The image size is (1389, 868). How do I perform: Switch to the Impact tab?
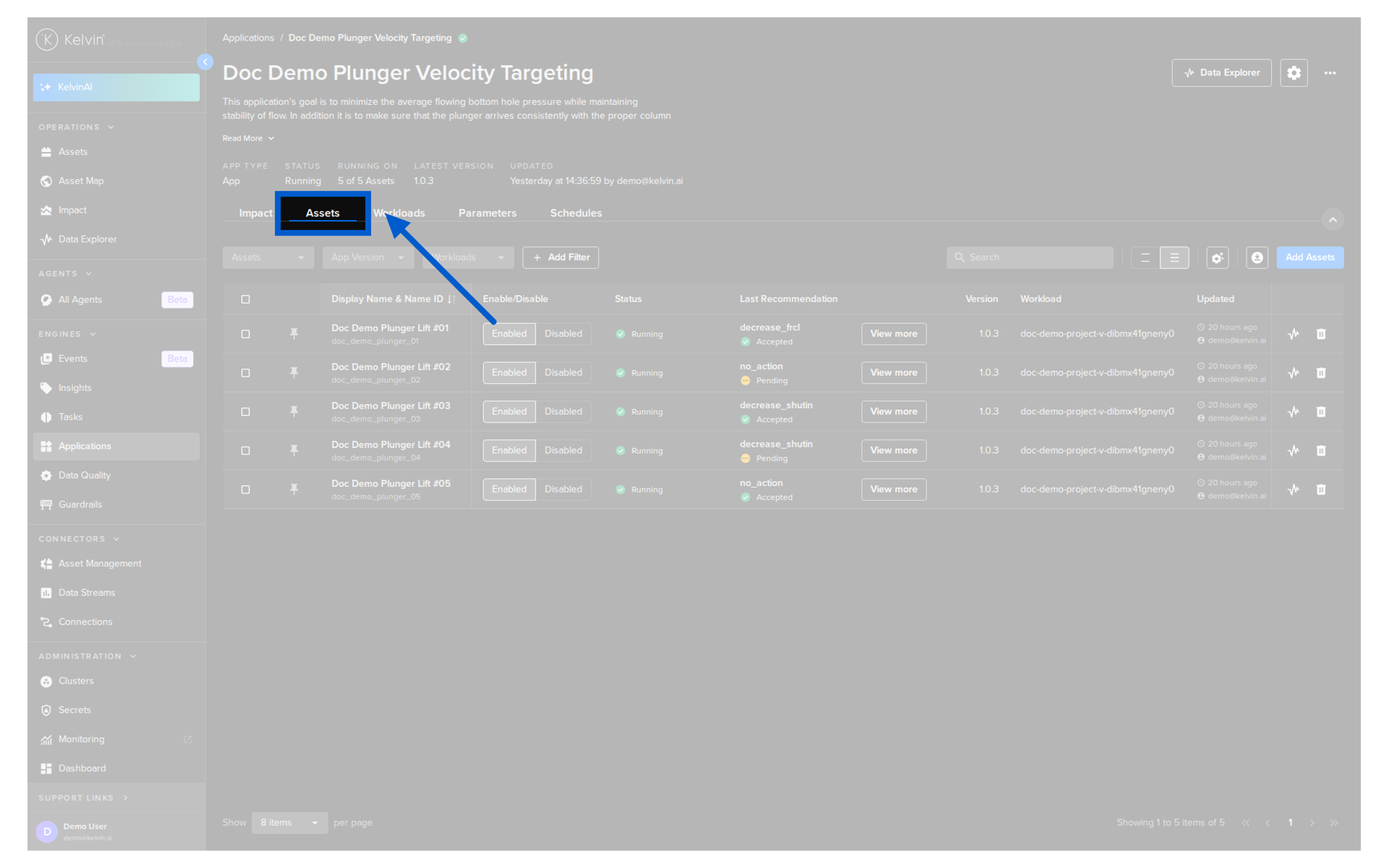tap(255, 213)
